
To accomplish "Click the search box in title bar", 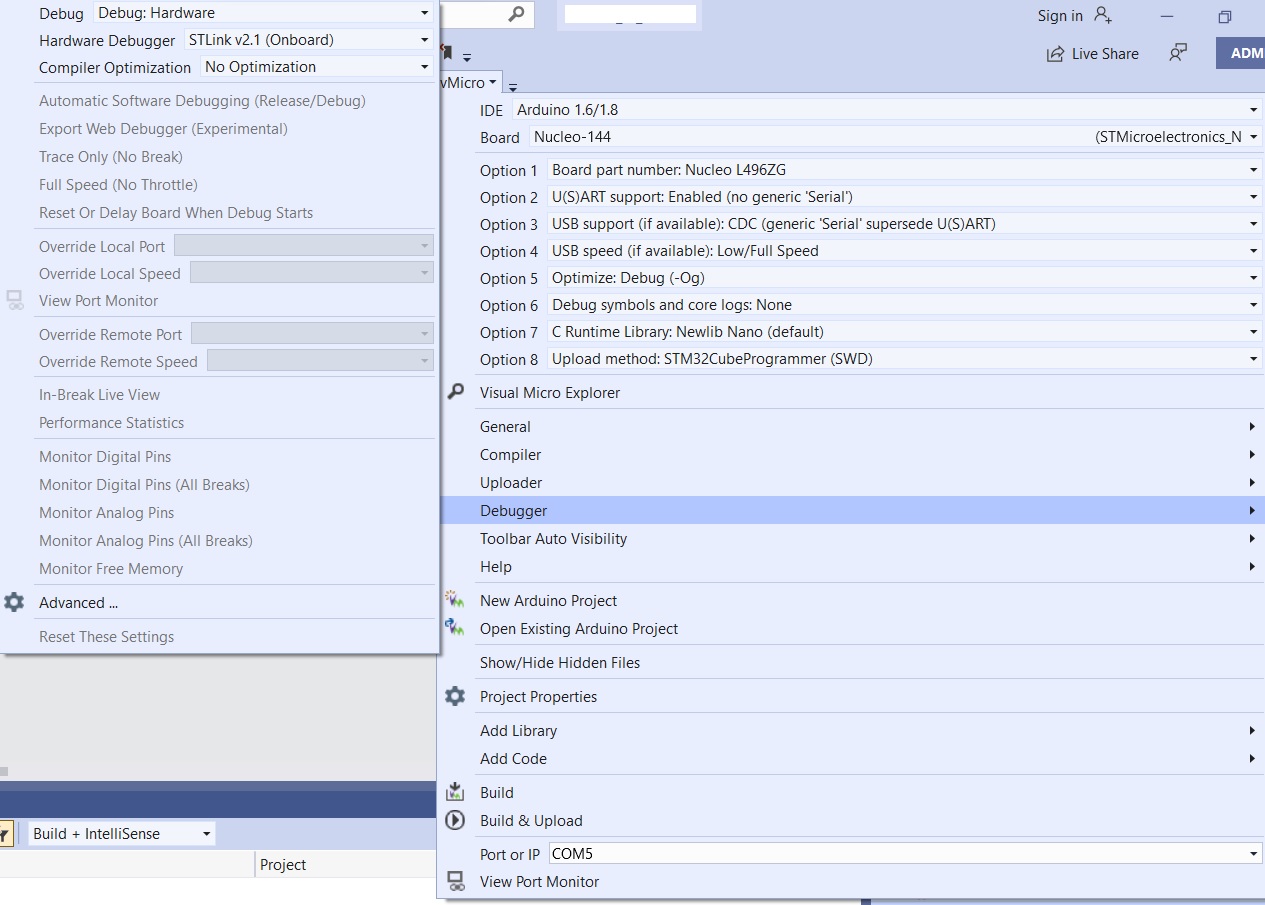I will tap(487, 14).
